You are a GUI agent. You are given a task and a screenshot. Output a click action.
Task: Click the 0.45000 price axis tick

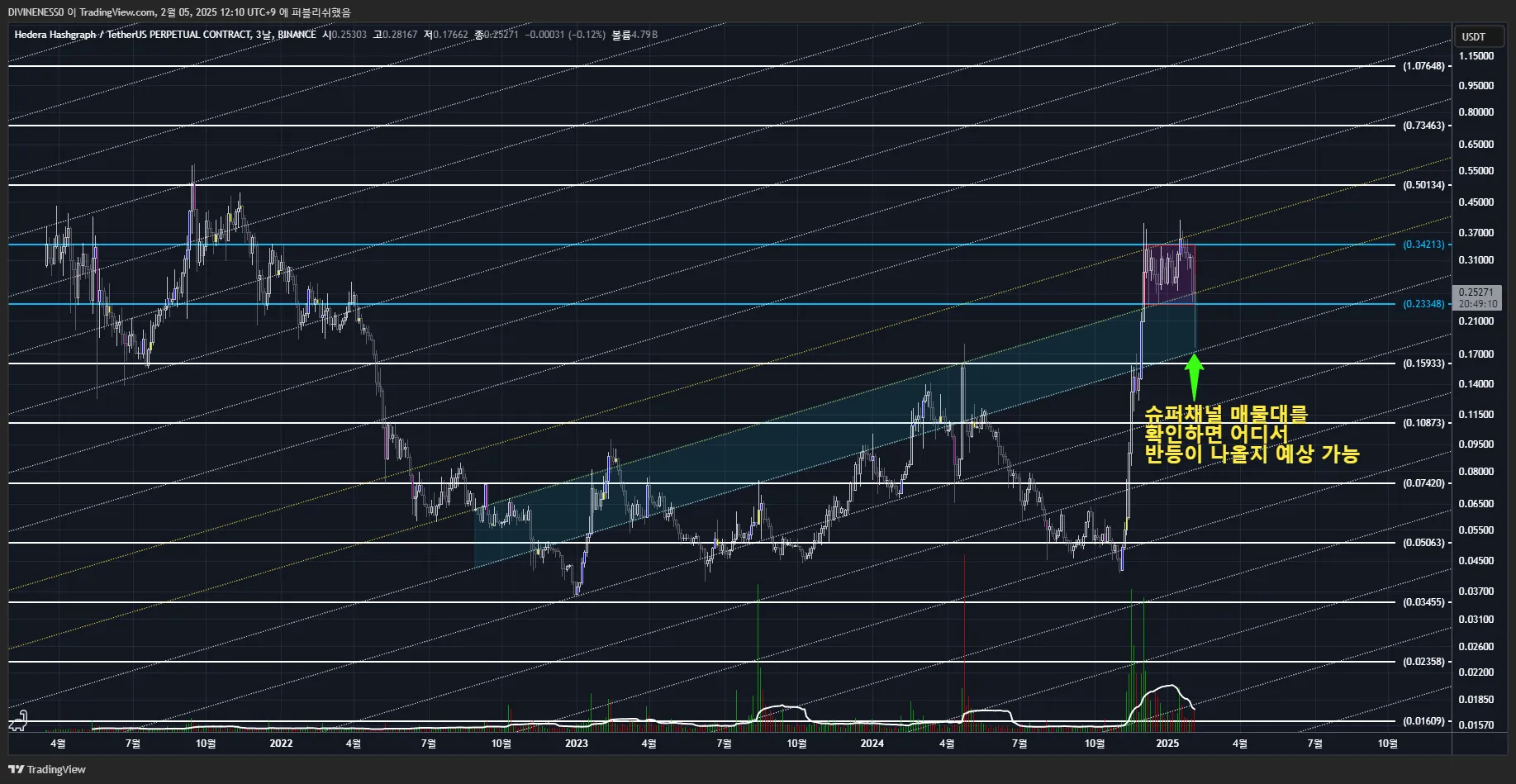1476,202
